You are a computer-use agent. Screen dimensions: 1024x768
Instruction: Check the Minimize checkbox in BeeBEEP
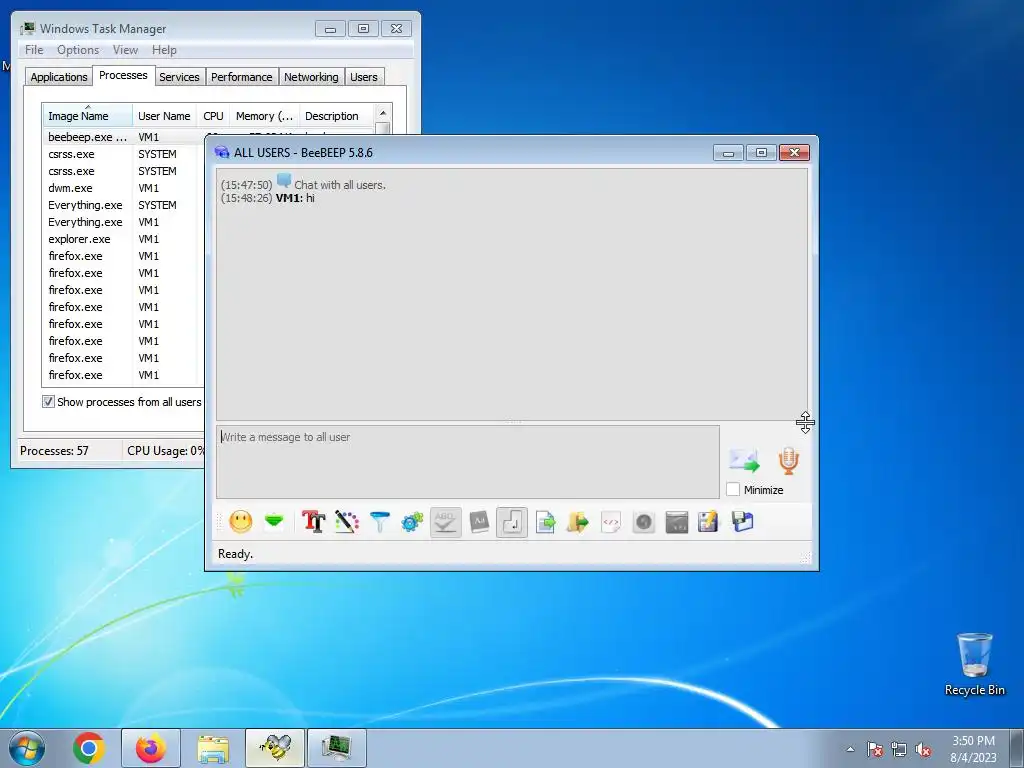(733, 489)
